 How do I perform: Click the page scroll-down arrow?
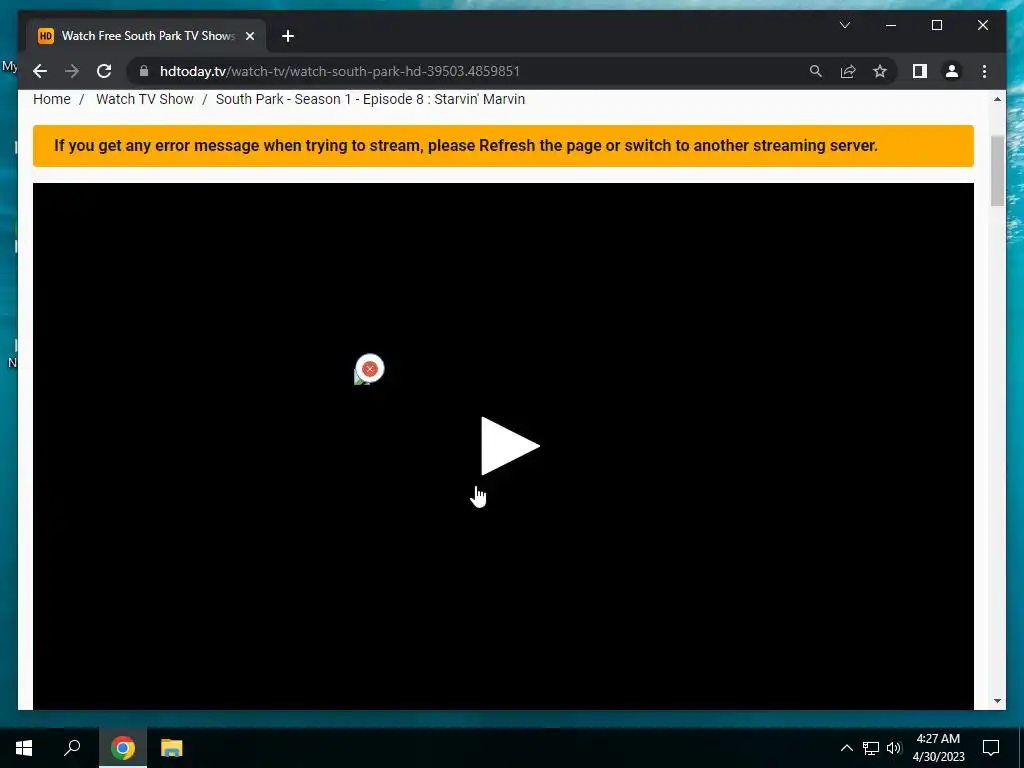[997, 701]
